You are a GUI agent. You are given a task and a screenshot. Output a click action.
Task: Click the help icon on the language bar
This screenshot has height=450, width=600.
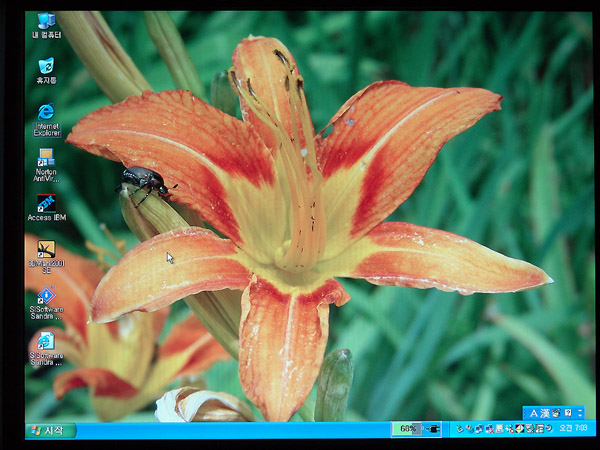[x=568, y=413]
